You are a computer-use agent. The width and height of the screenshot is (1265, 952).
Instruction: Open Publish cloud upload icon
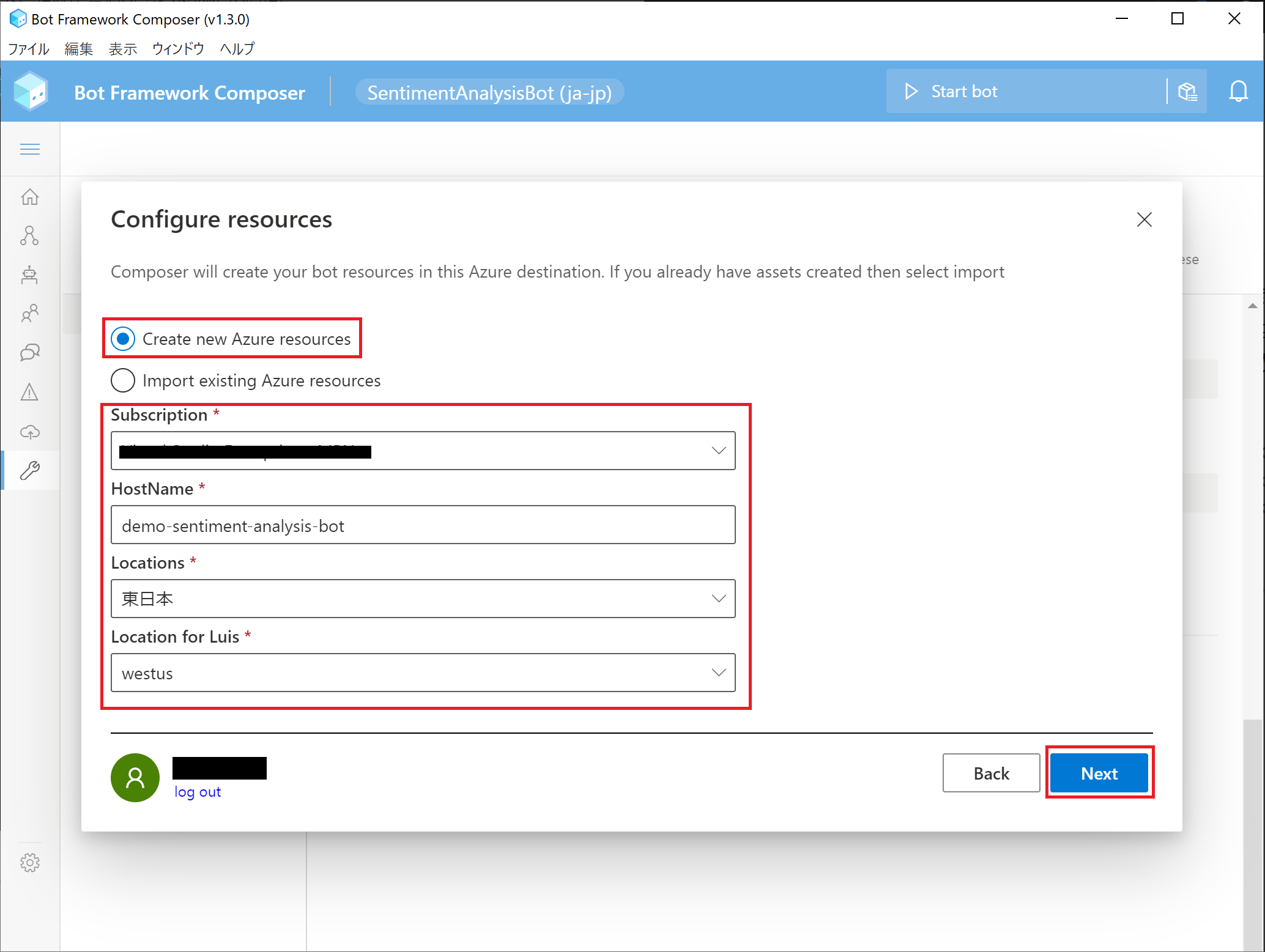(x=29, y=432)
